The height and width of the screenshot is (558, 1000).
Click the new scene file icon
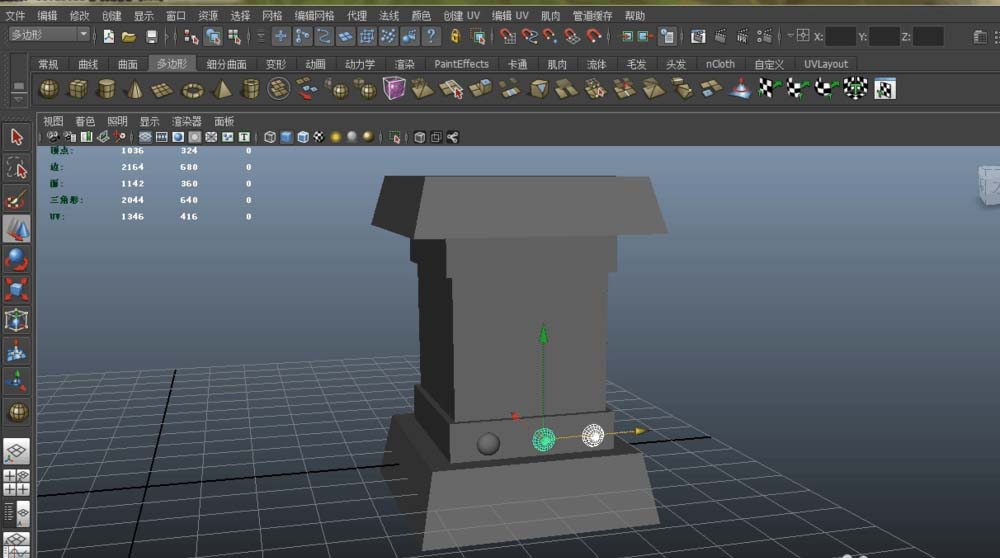(x=109, y=36)
